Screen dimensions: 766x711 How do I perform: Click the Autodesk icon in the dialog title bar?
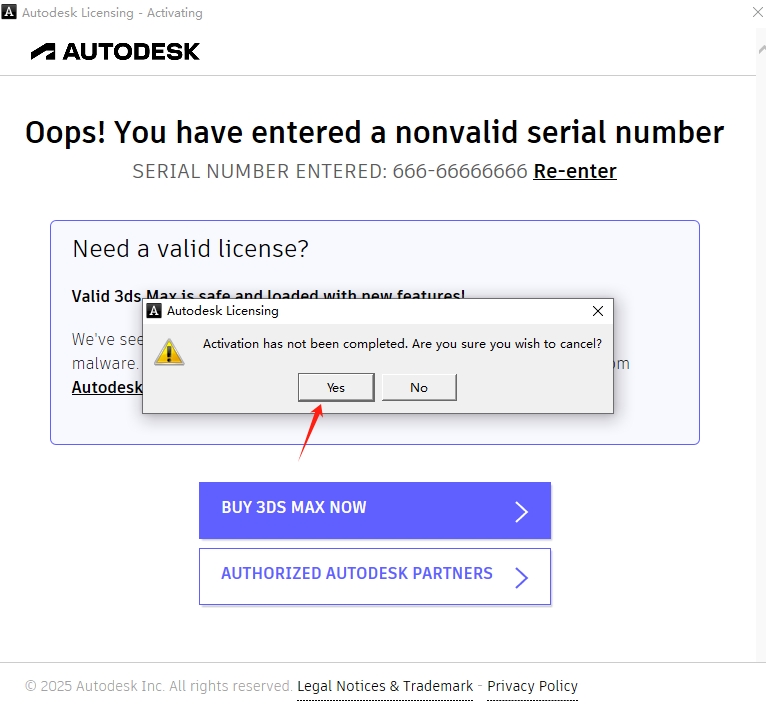tap(154, 311)
